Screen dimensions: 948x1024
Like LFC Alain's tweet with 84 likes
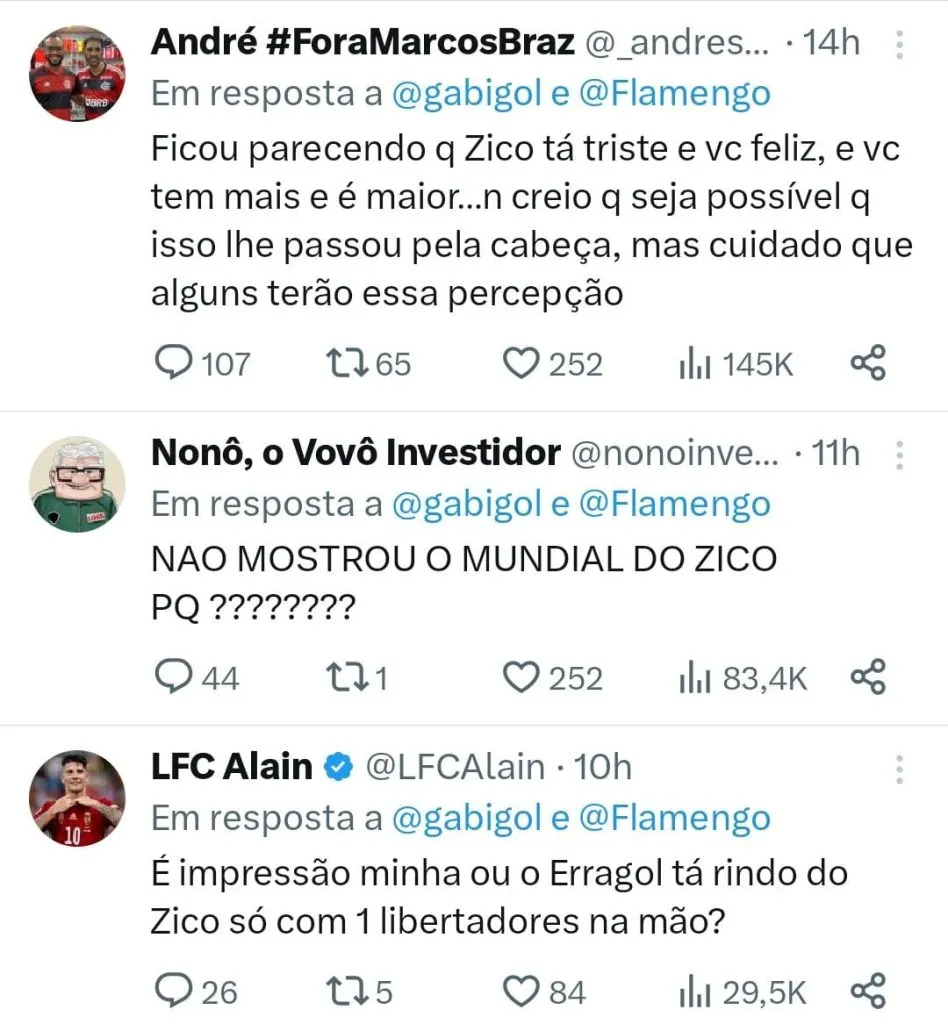click(x=520, y=991)
